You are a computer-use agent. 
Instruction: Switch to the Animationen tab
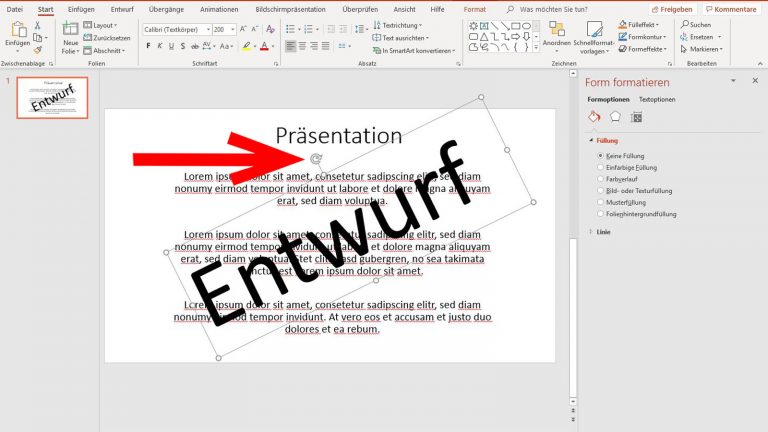[219, 9]
